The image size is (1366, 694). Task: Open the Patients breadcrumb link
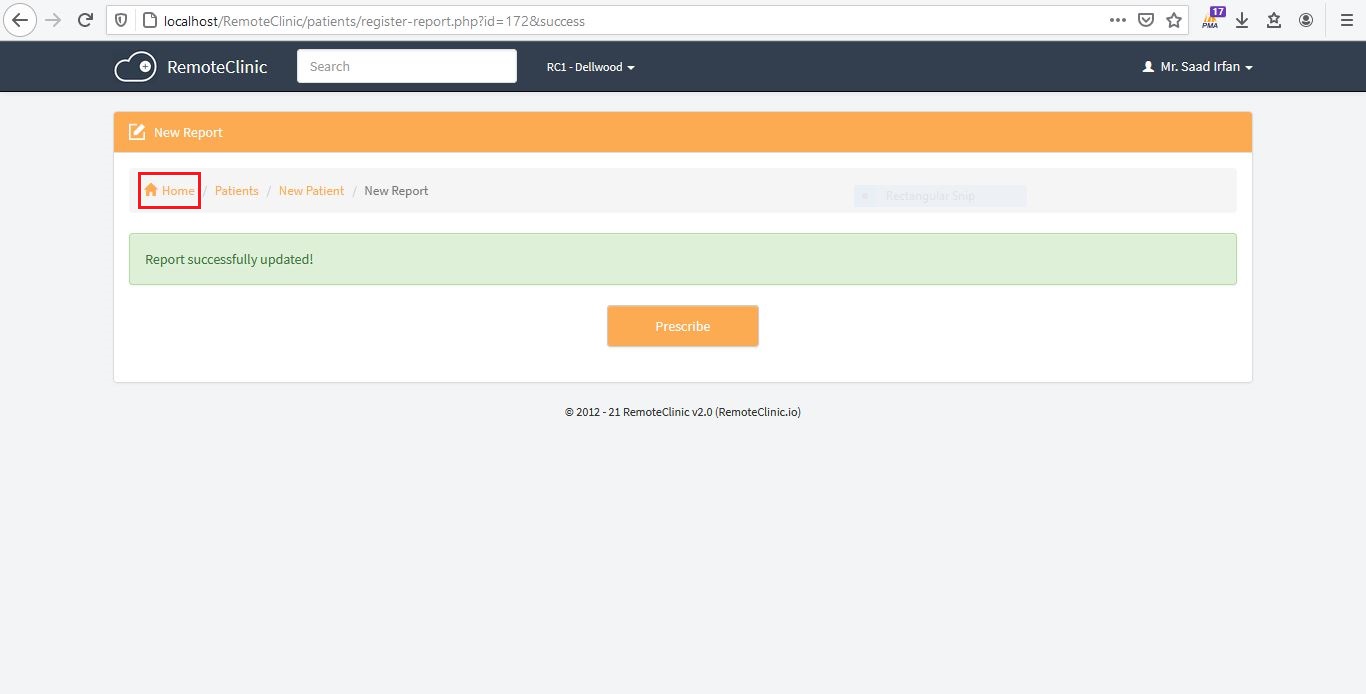tap(237, 191)
